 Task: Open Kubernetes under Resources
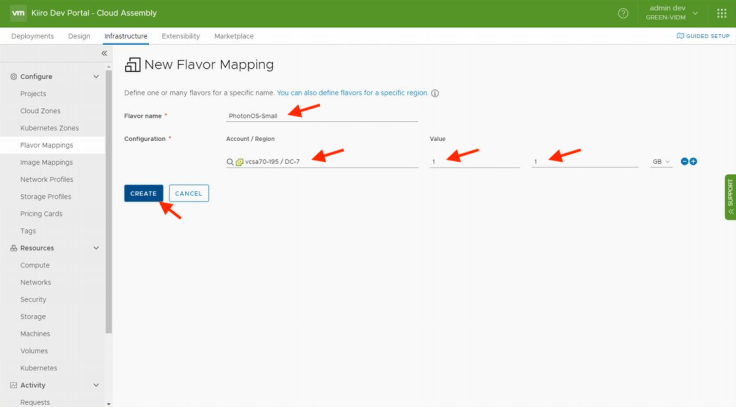(x=38, y=368)
